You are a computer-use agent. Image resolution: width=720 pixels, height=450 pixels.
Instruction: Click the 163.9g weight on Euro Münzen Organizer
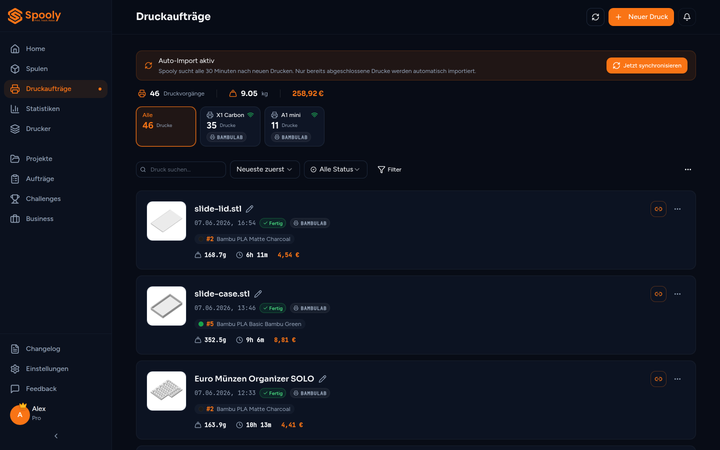click(x=210, y=425)
